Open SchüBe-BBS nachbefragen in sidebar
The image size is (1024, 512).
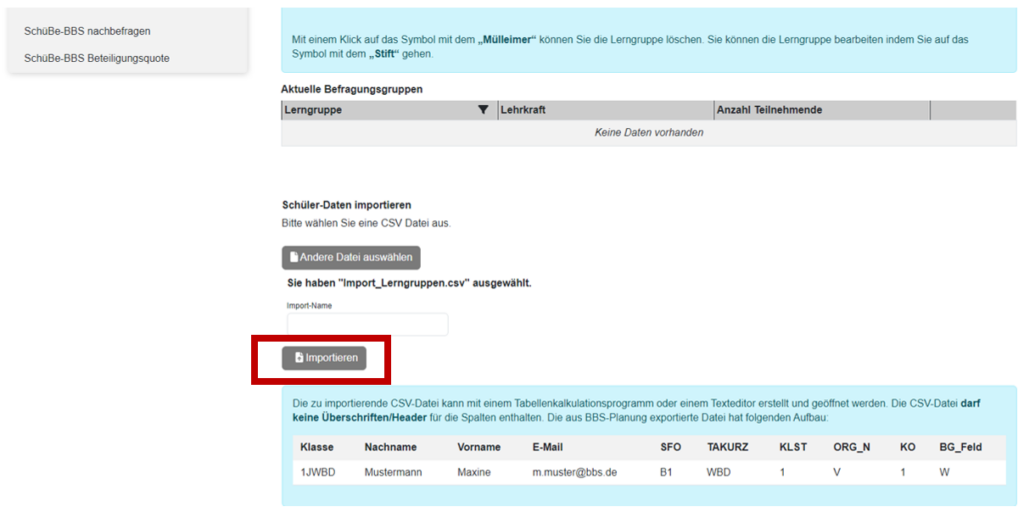point(87,31)
